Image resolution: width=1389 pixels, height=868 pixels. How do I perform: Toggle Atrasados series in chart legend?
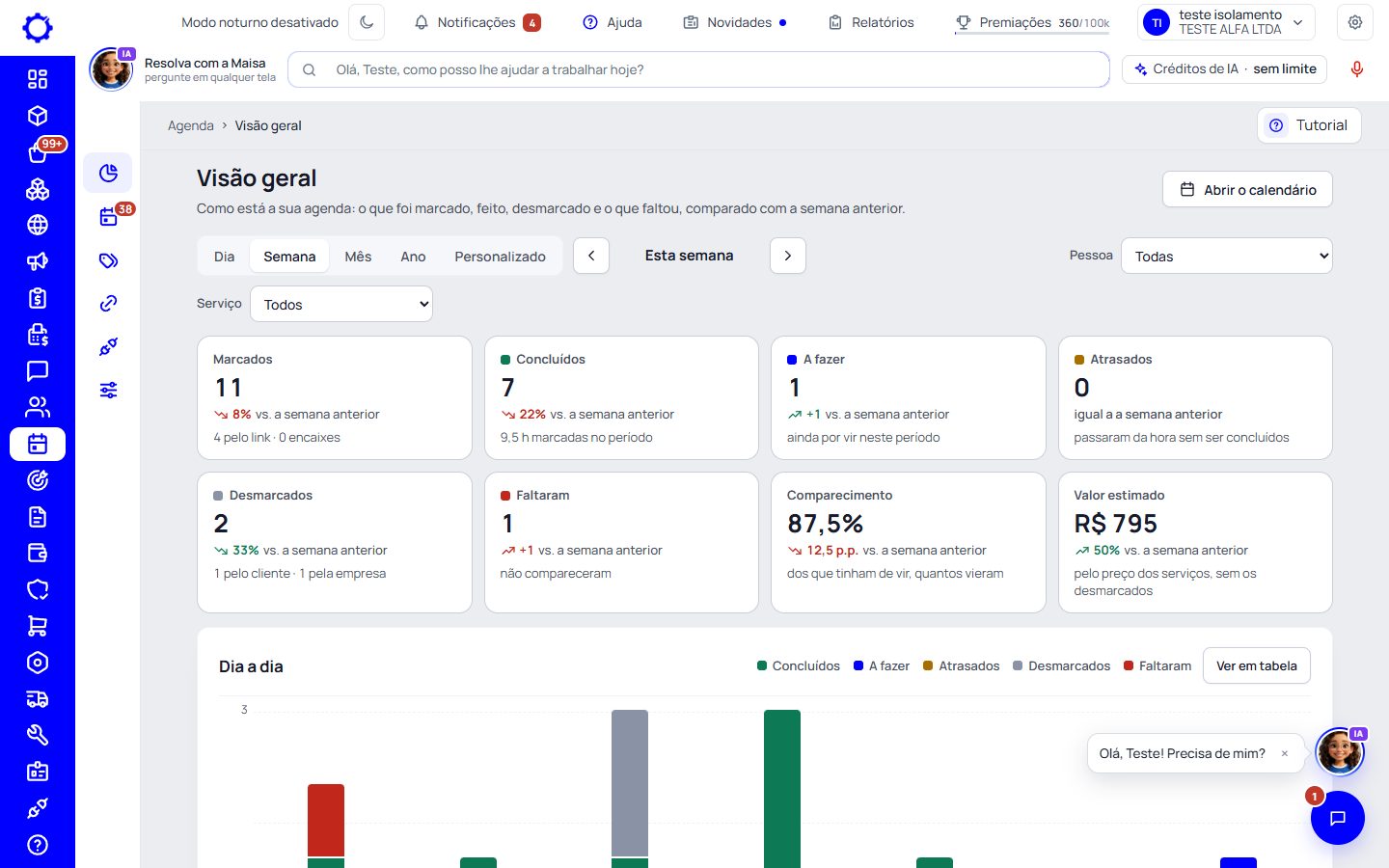pos(961,666)
